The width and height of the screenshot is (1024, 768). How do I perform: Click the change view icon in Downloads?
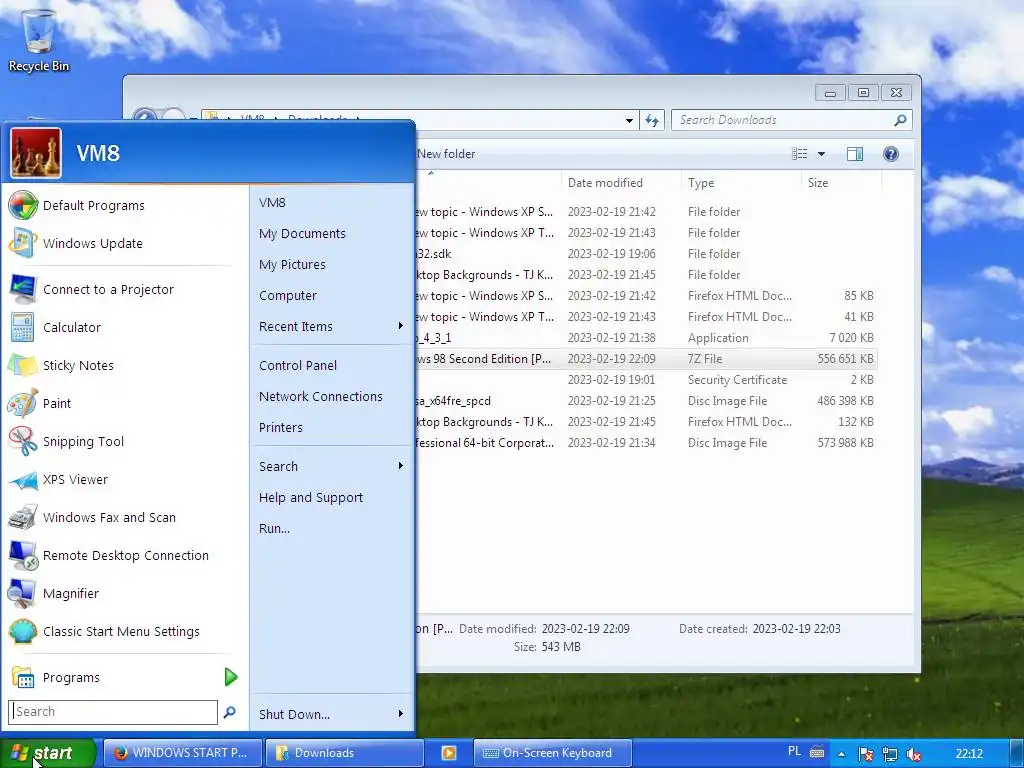(799, 154)
